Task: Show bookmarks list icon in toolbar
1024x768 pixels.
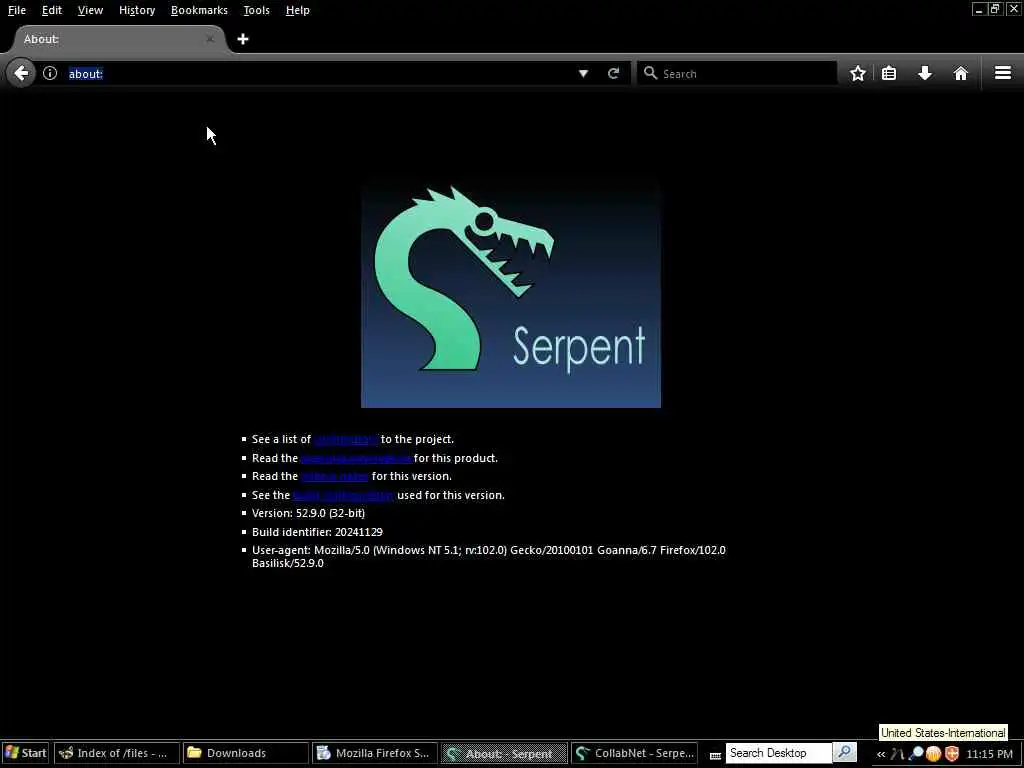Action: click(889, 73)
